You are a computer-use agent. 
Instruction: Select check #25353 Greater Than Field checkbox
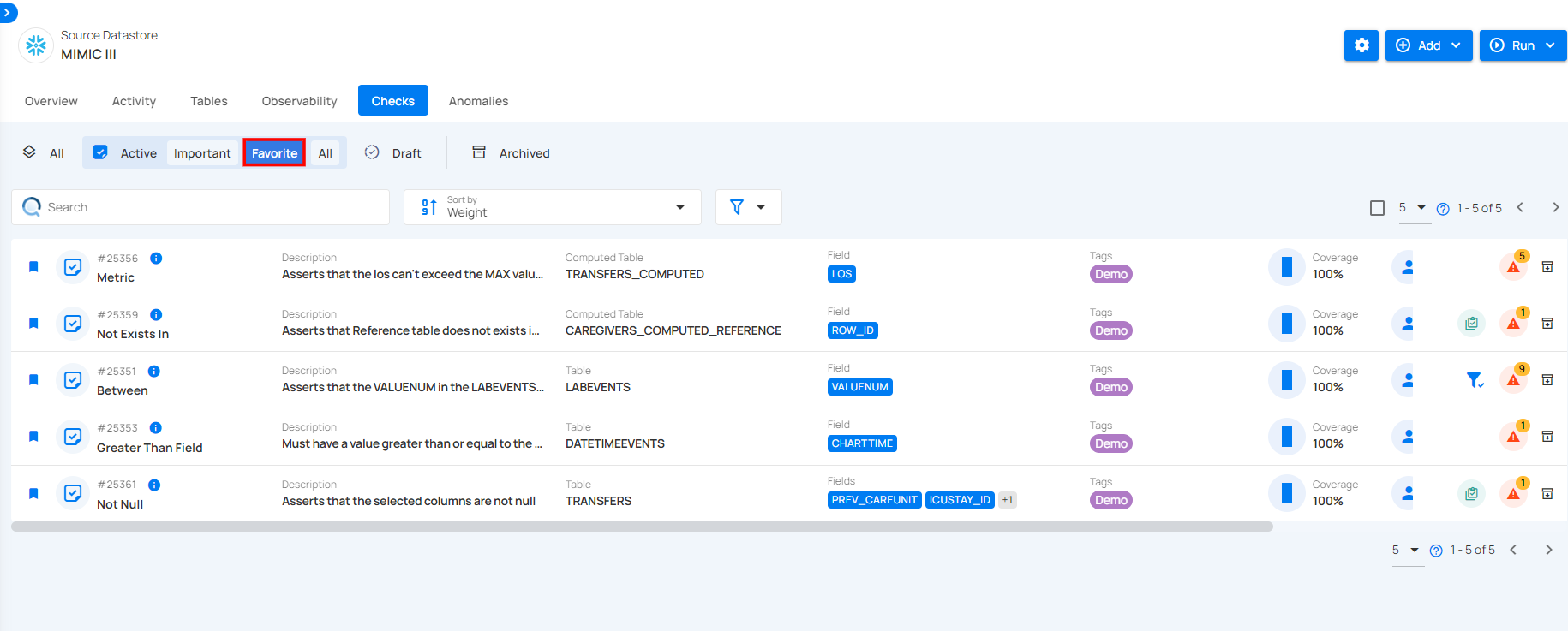tap(73, 436)
